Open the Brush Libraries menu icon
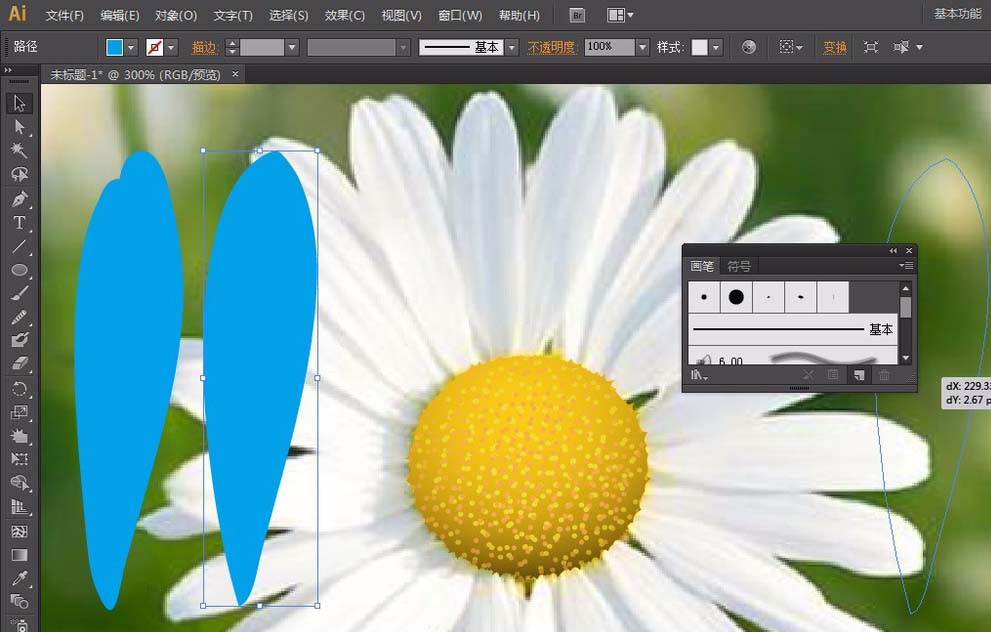This screenshot has width=991, height=632. coord(698,375)
